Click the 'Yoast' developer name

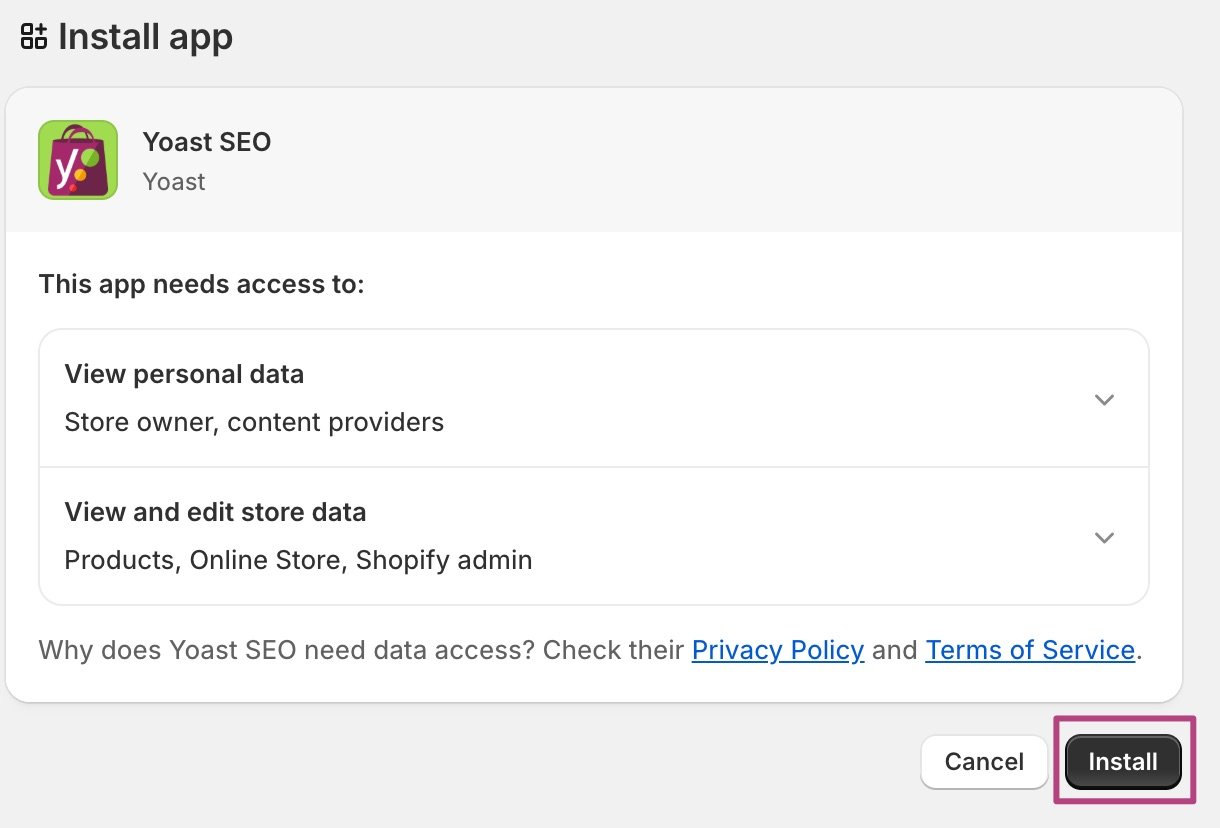[174, 182]
